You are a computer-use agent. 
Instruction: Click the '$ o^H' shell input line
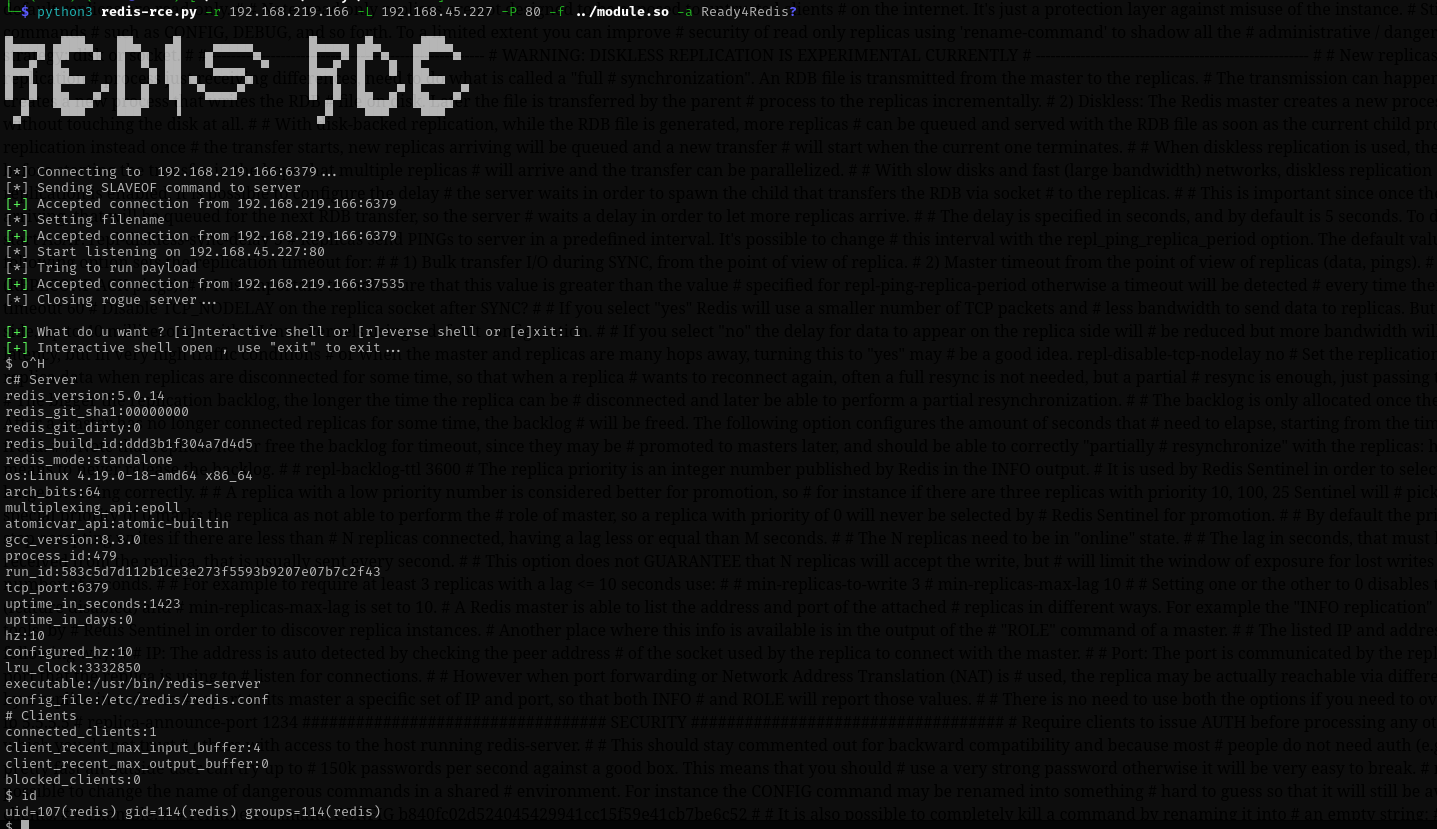point(25,364)
